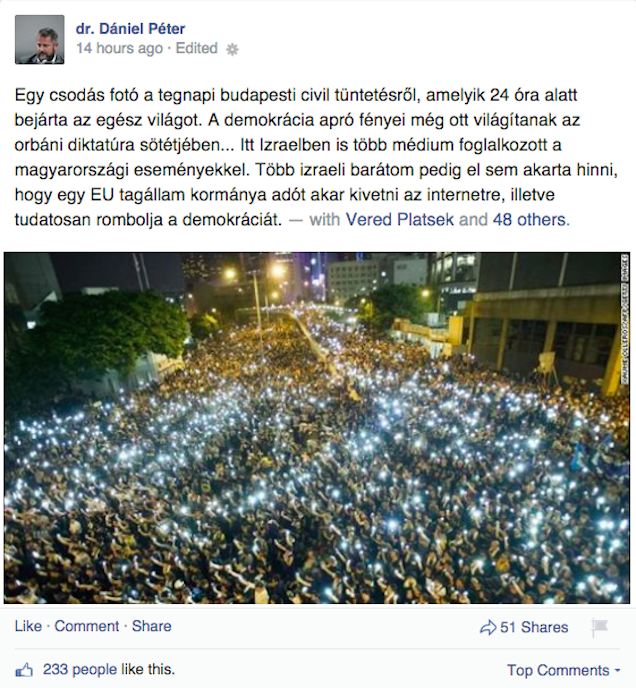Open the crowd protest photo
Screen dimensions: 636x688
coord(317,428)
